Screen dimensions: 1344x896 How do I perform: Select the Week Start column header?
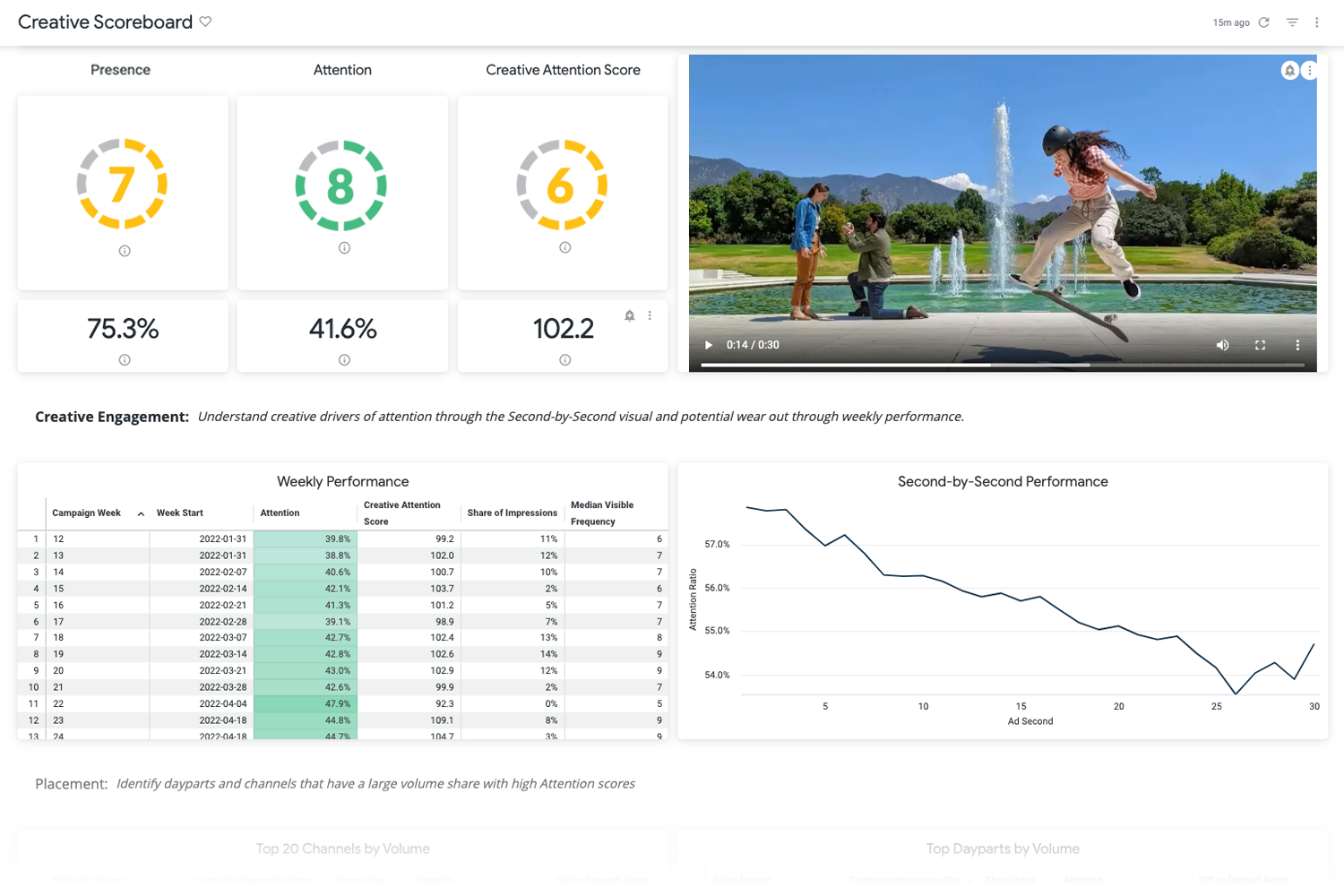coord(179,513)
